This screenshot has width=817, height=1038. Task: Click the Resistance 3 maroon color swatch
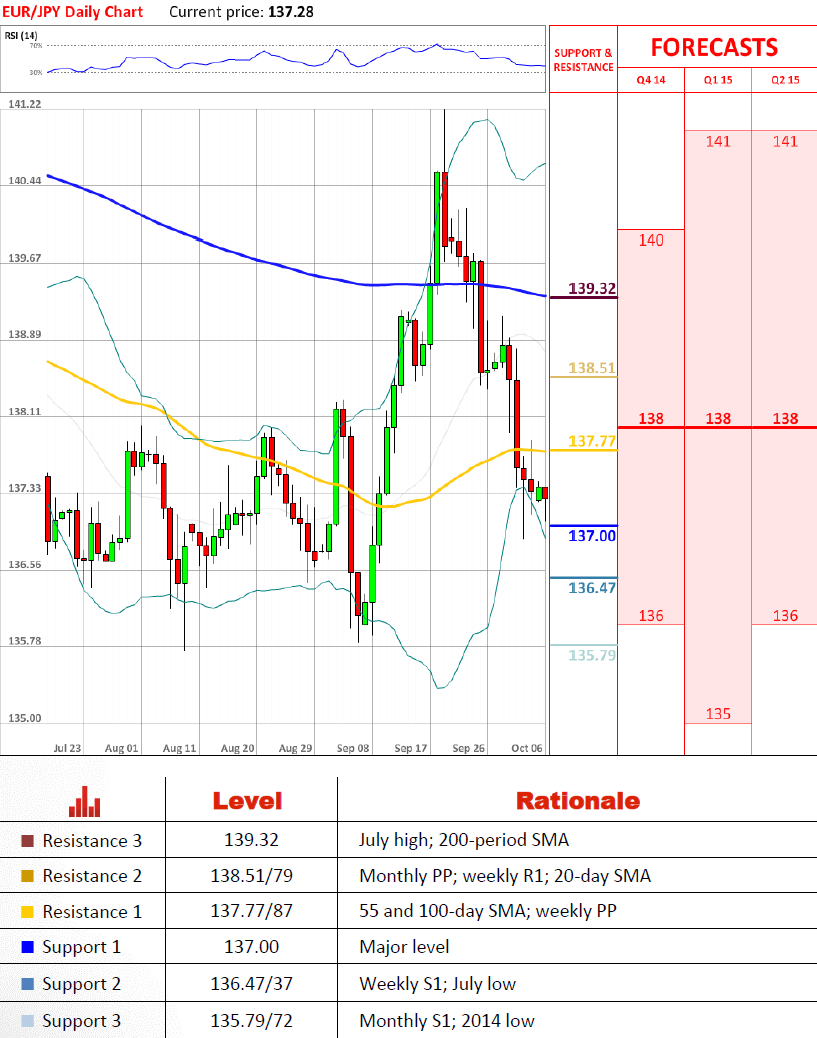27,841
